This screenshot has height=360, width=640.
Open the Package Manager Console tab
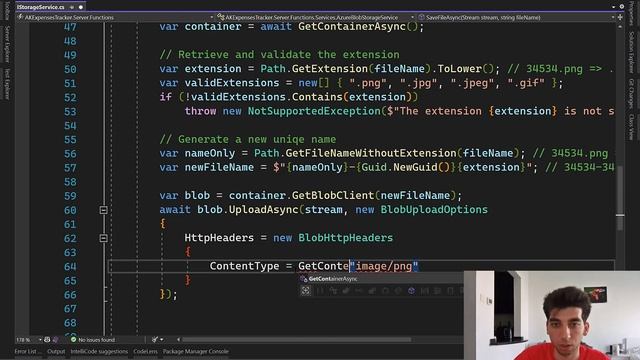(x=196, y=351)
